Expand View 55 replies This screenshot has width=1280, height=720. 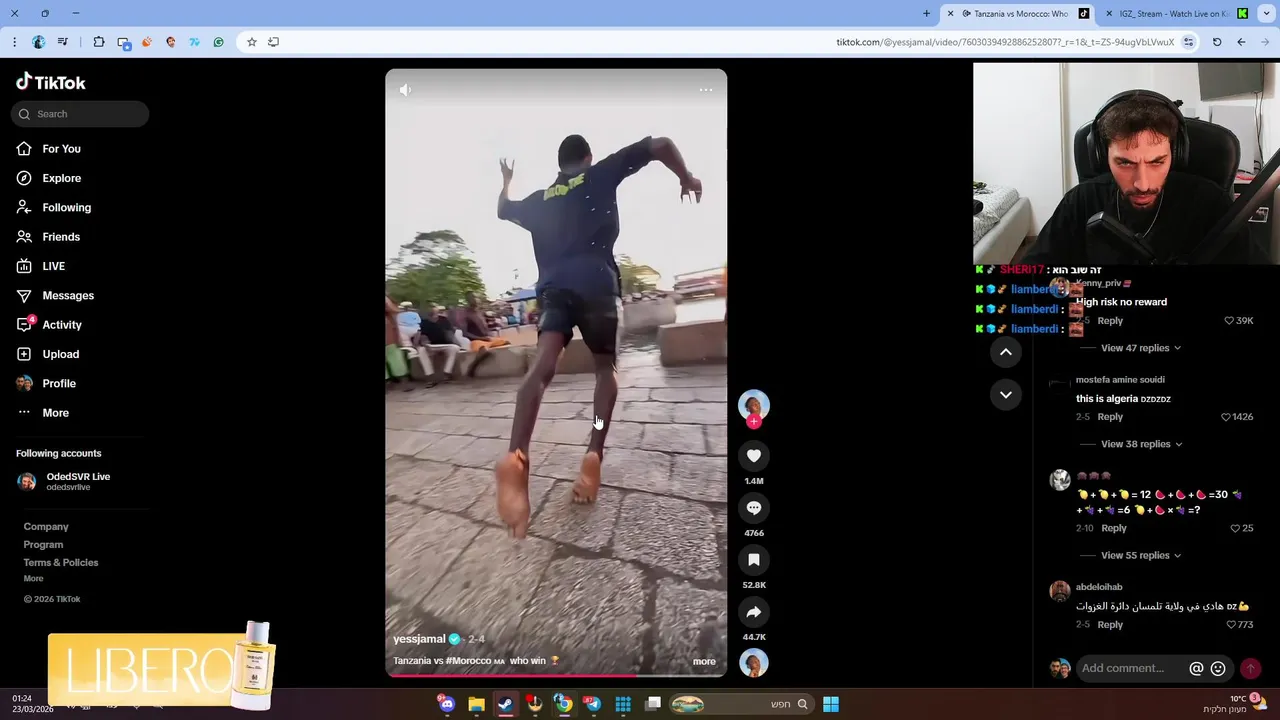click(x=1141, y=555)
